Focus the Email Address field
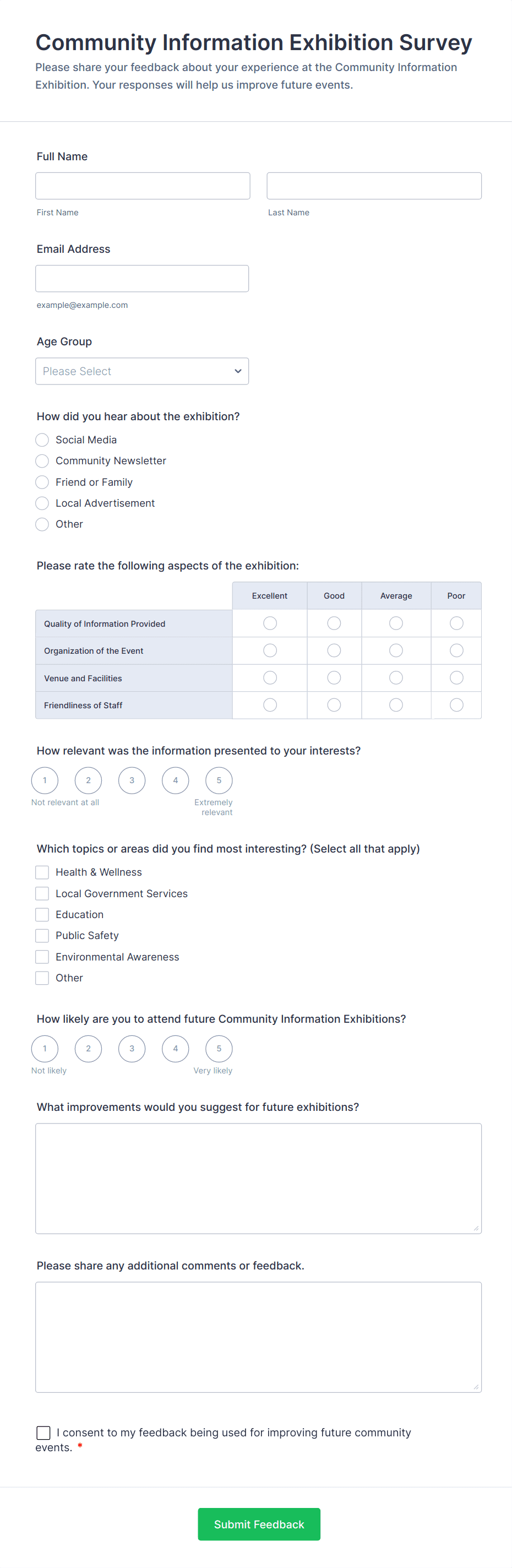Screen dimensions: 512x1568 [142, 278]
